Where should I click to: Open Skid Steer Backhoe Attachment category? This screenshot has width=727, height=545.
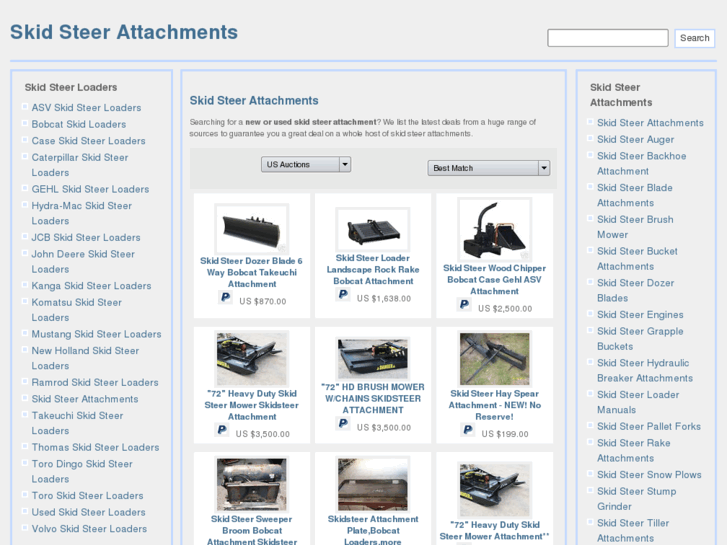tap(642, 164)
